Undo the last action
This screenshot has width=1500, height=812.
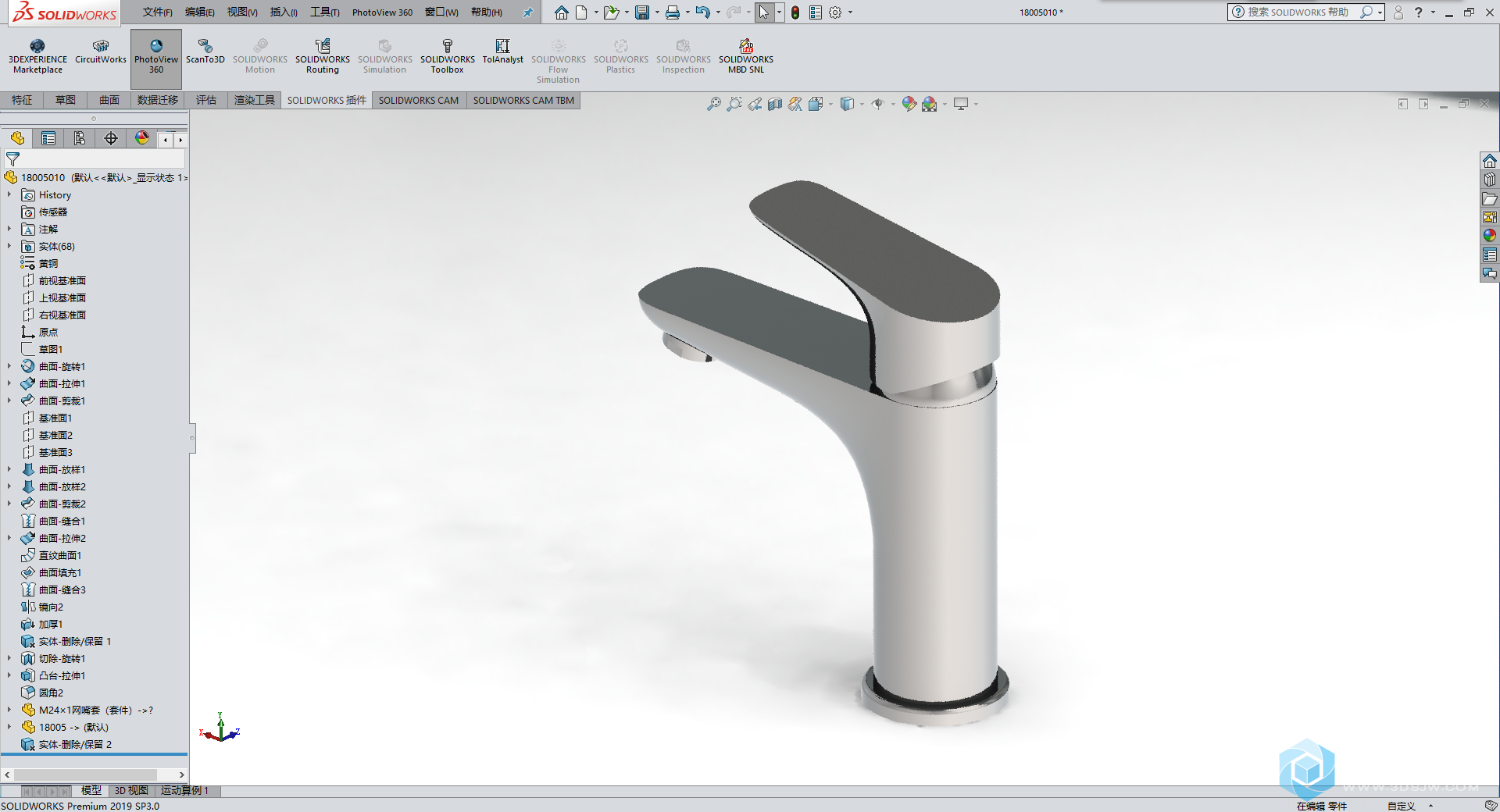click(x=702, y=12)
